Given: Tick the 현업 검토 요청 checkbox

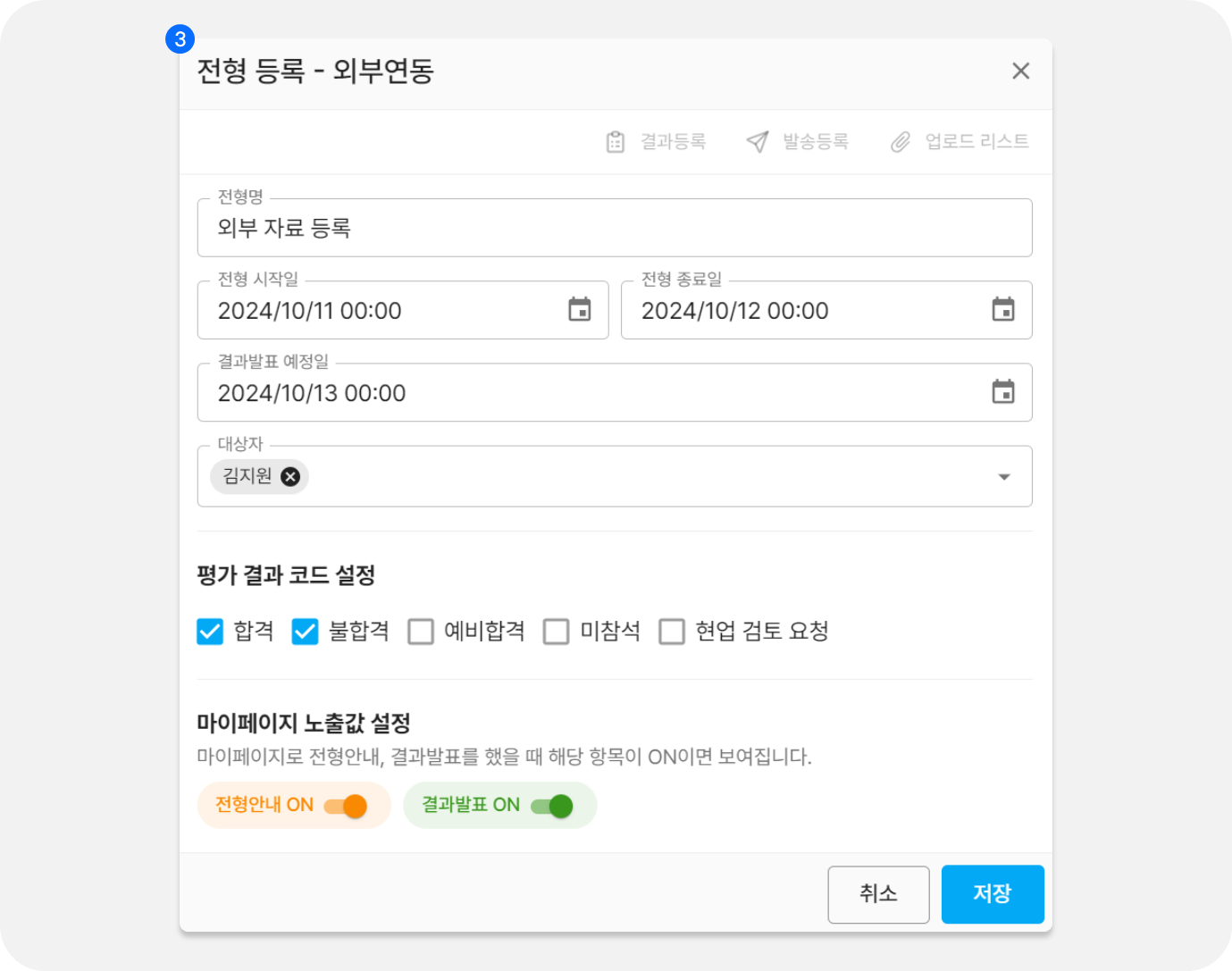Looking at the screenshot, I should pyautogui.click(x=672, y=632).
